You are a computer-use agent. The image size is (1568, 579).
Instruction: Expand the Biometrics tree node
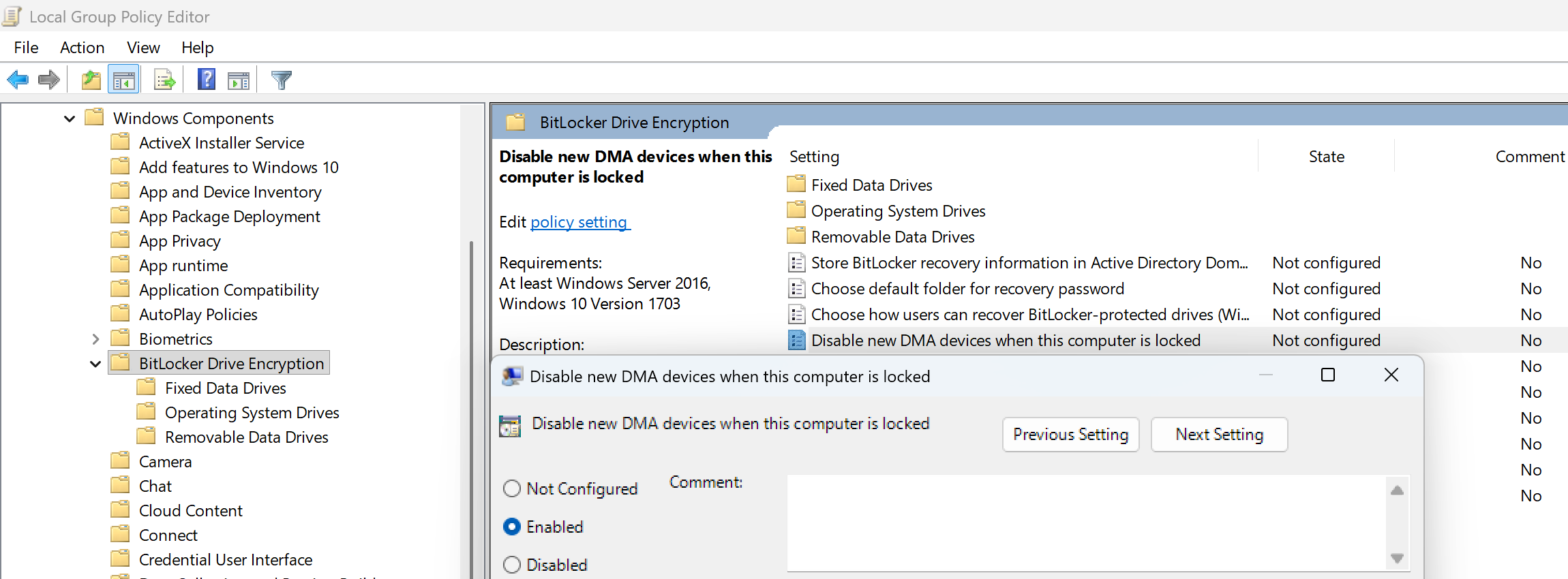[95, 339]
